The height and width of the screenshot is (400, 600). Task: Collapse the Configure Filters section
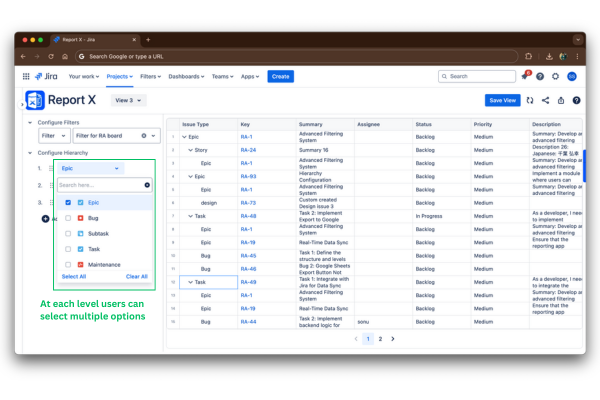[x=30, y=122]
